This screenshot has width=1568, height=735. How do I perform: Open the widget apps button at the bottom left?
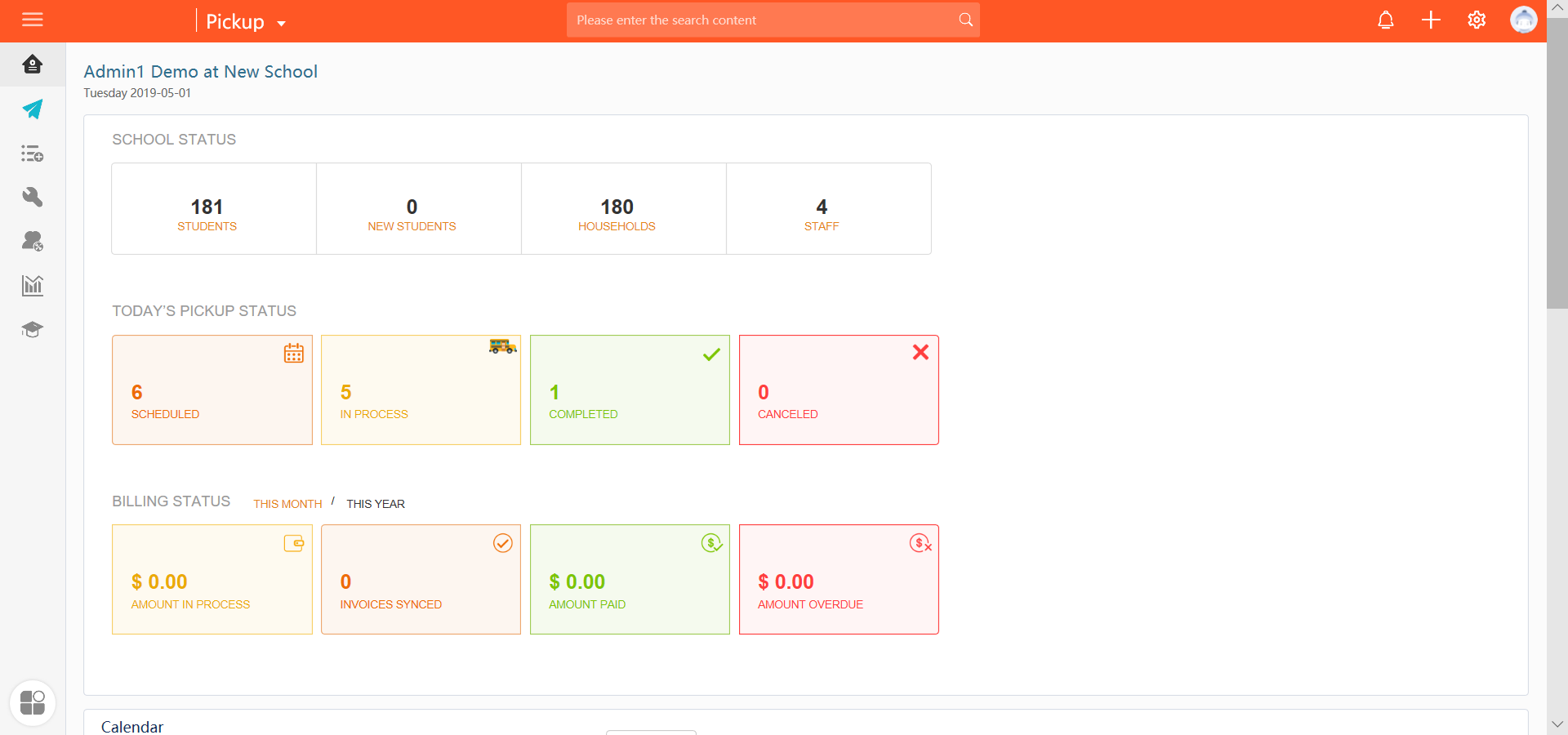click(33, 702)
